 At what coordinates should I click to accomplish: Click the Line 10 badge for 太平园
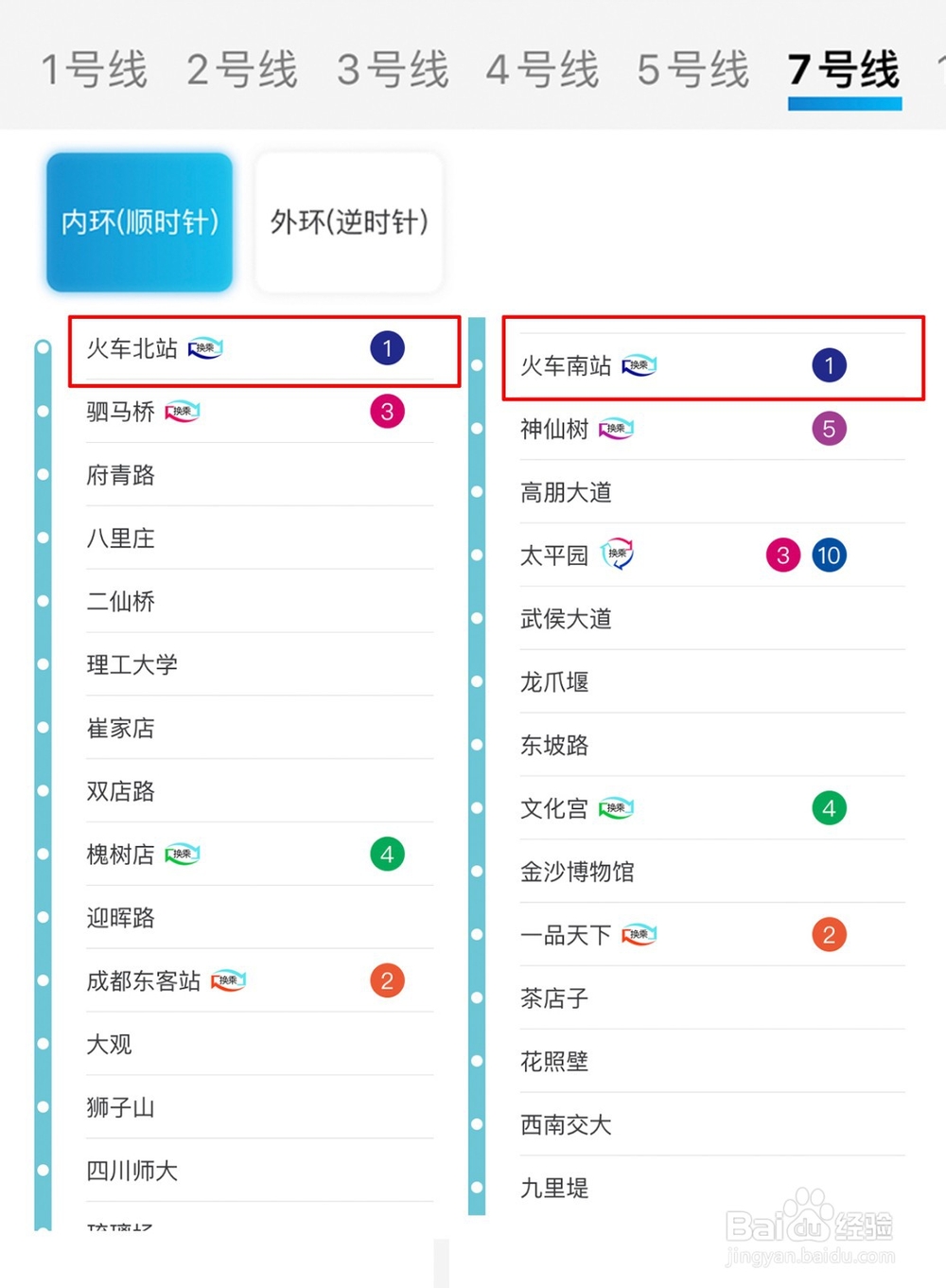pyautogui.click(x=829, y=556)
